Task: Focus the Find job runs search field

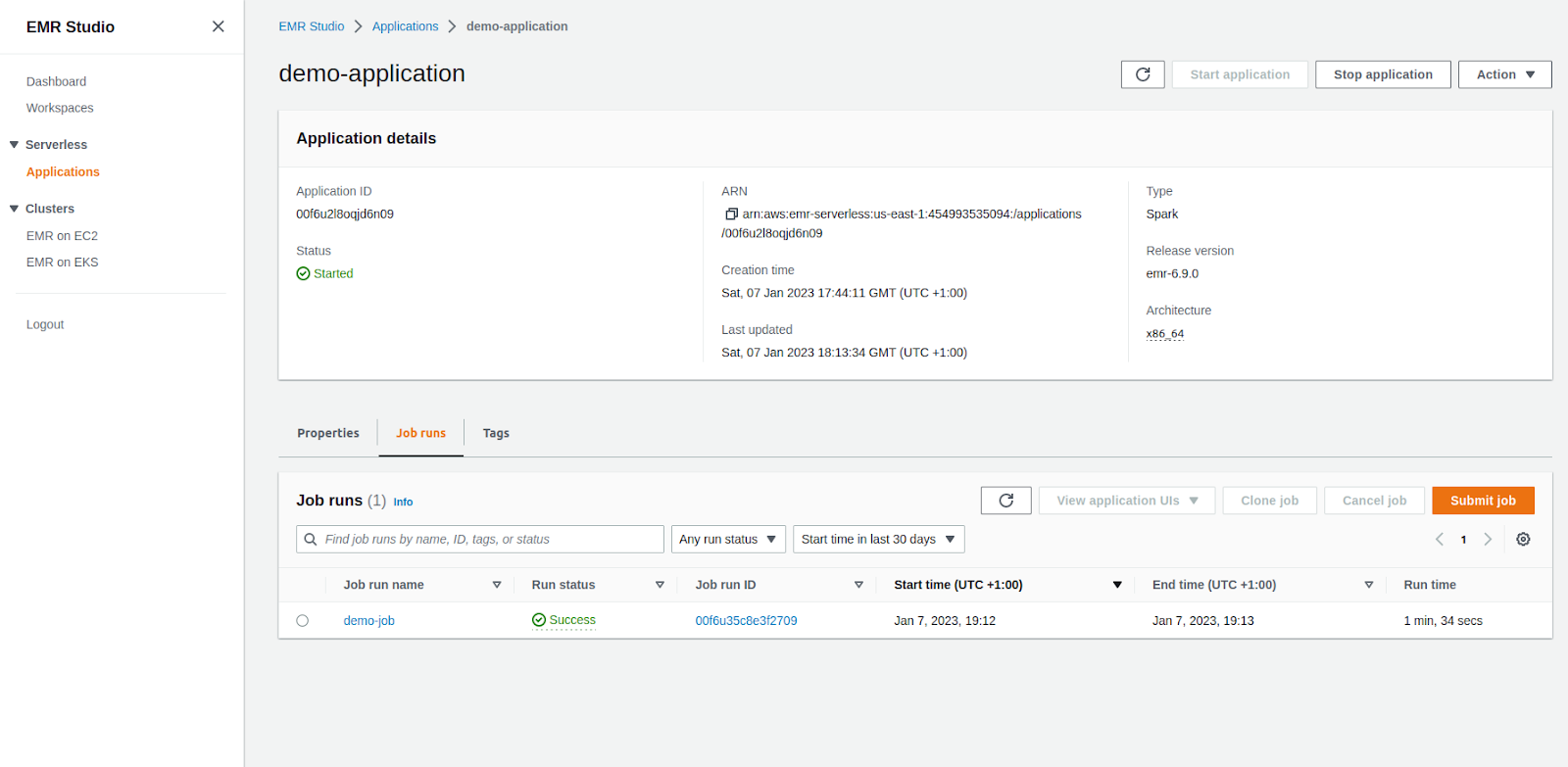Action: click(480, 539)
